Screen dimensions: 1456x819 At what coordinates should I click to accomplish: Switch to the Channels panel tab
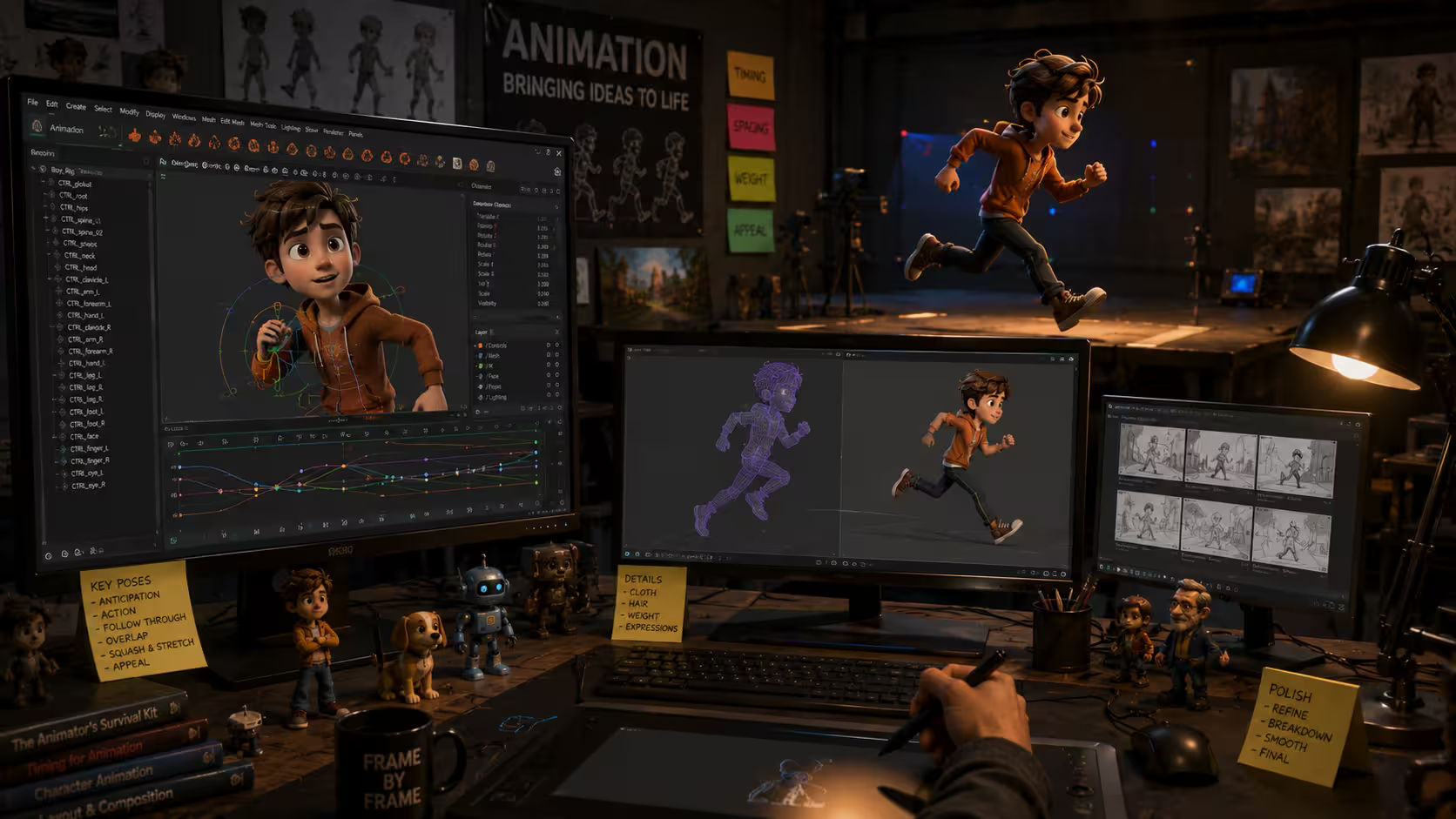pos(481,185)
